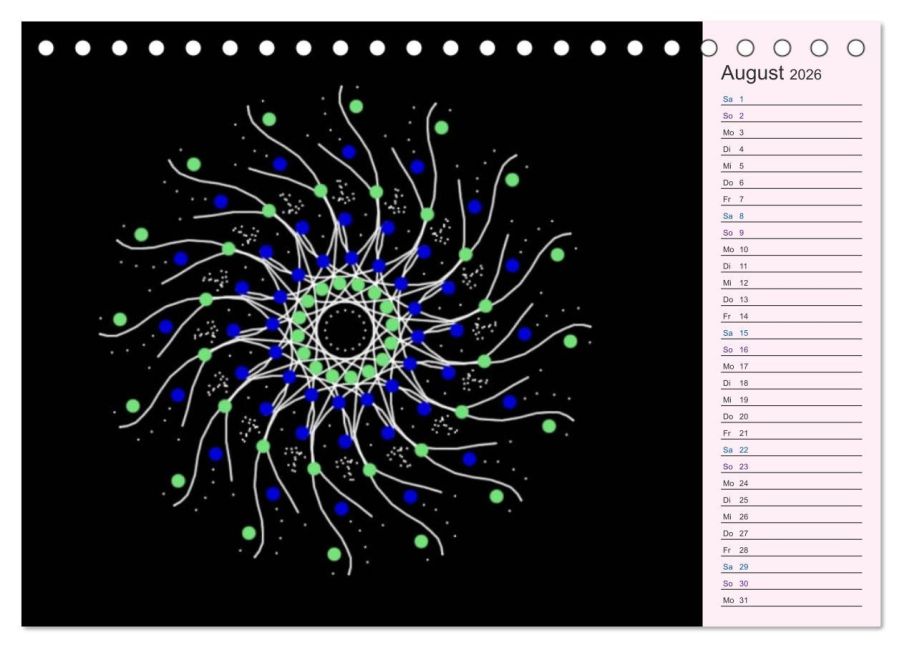The image size is (902, 648).
Task: Select the 'Mo 3' date row
Action: pos(792,132)
